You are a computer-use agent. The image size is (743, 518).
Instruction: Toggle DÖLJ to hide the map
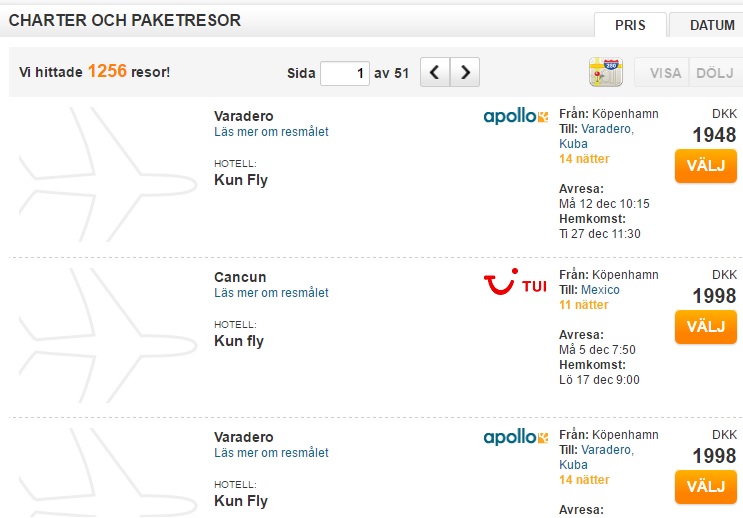point(716,73)
